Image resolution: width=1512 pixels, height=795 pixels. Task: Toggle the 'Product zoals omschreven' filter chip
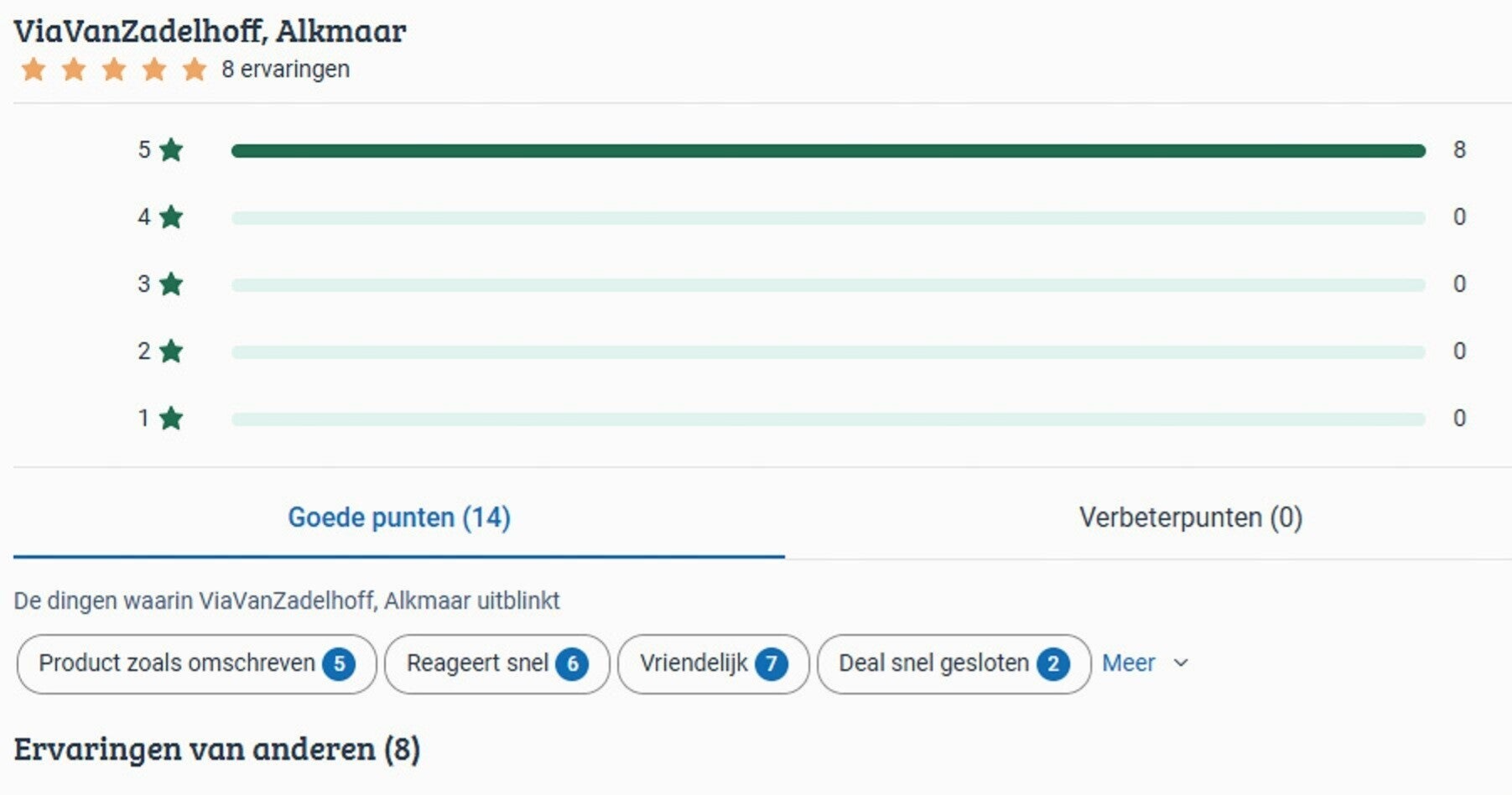[x=196, y=664]
